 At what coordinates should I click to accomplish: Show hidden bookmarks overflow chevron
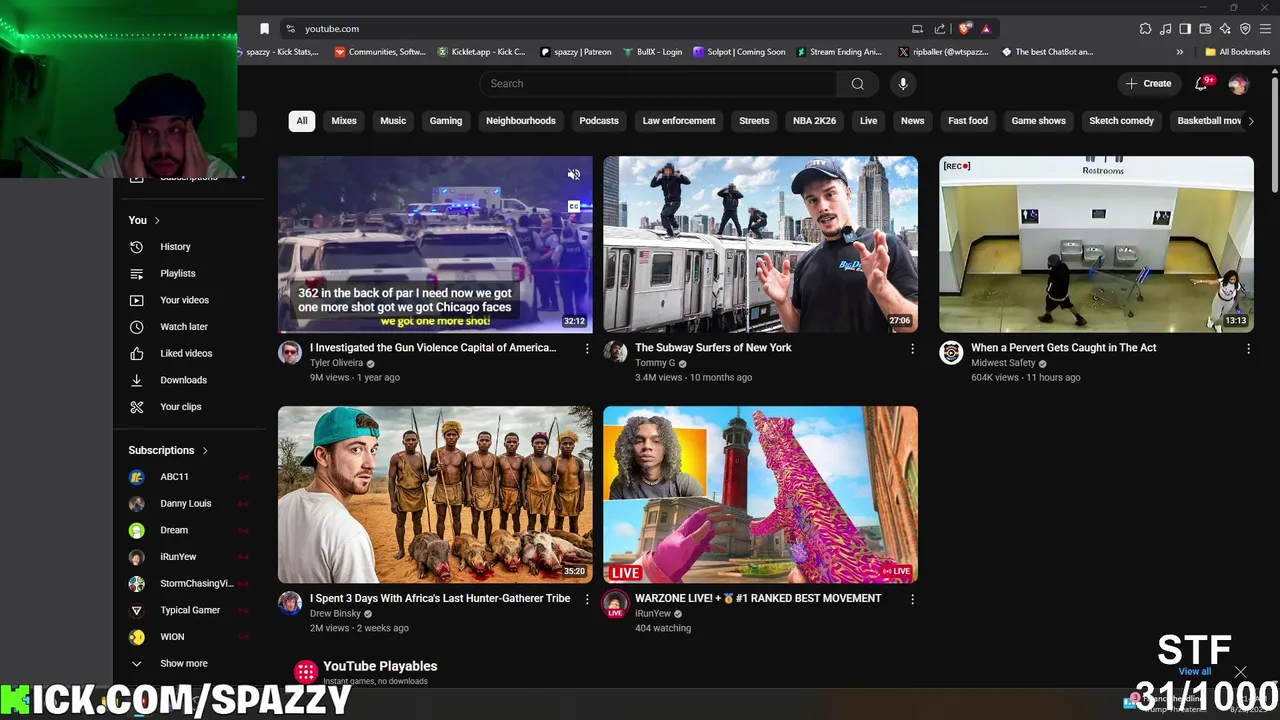[x=1180, y=52]
